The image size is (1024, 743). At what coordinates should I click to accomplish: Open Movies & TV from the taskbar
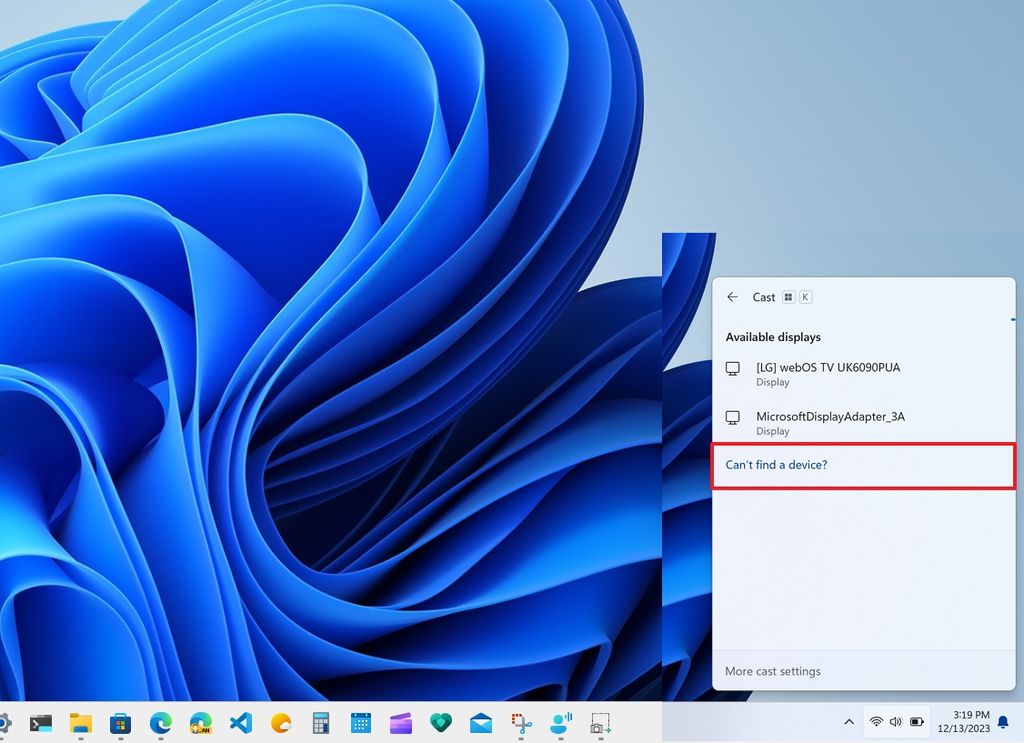[402, 722]
